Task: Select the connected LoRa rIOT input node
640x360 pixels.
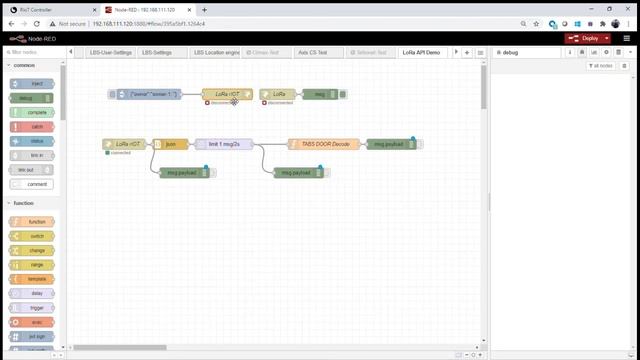Action: [124, 144]
